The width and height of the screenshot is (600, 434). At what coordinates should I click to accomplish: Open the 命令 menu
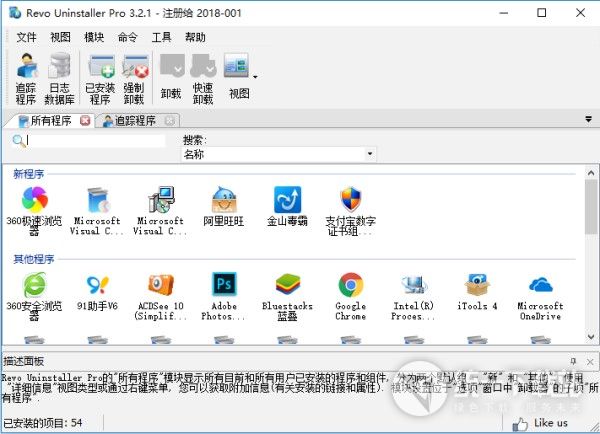click(128, 37)
